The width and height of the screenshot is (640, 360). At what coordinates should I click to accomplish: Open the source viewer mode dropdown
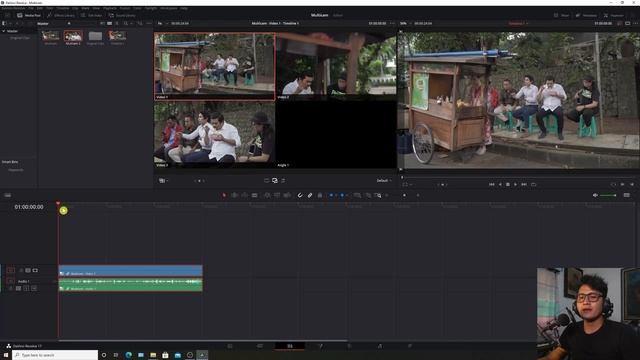point(163,180)
